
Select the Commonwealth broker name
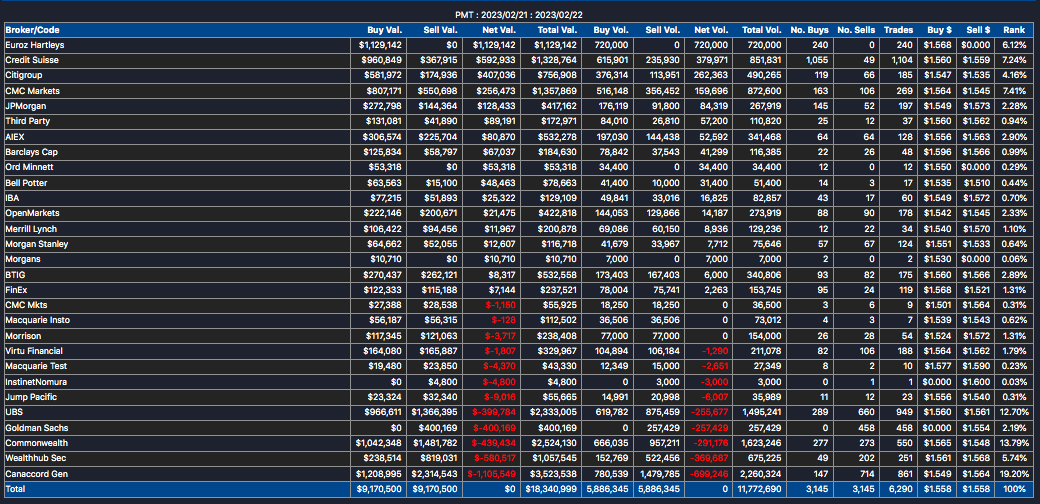point(36,443)
